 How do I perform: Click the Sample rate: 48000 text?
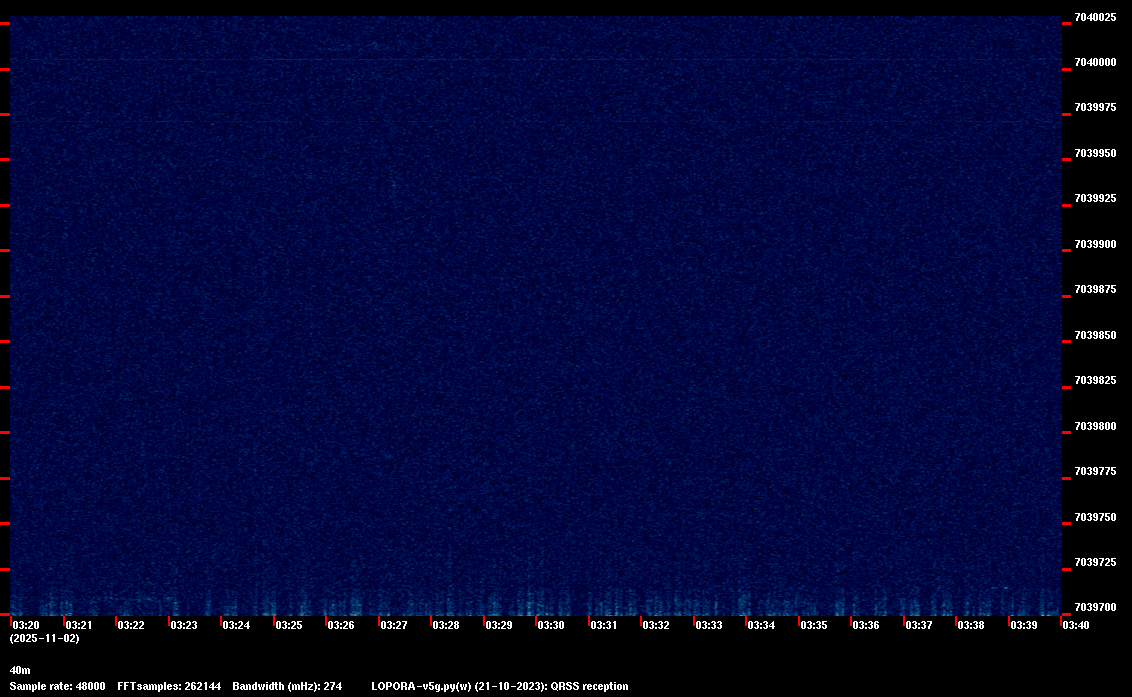(x=57, y=687)
